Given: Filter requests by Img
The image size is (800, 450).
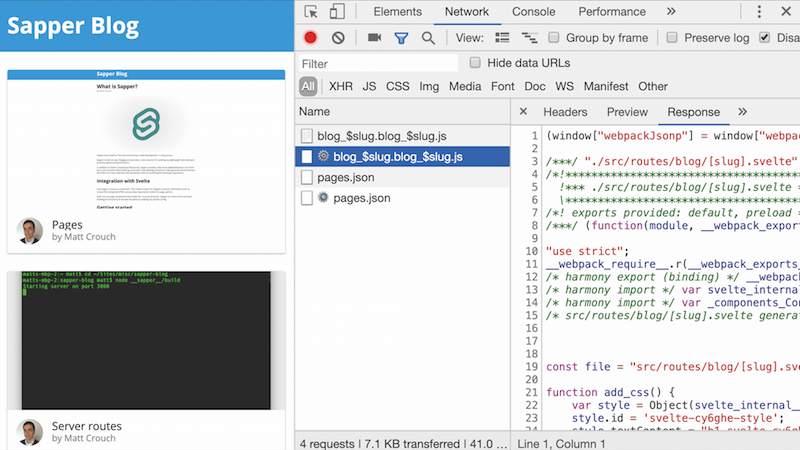Looking at the screenshot, I should 429,86.
